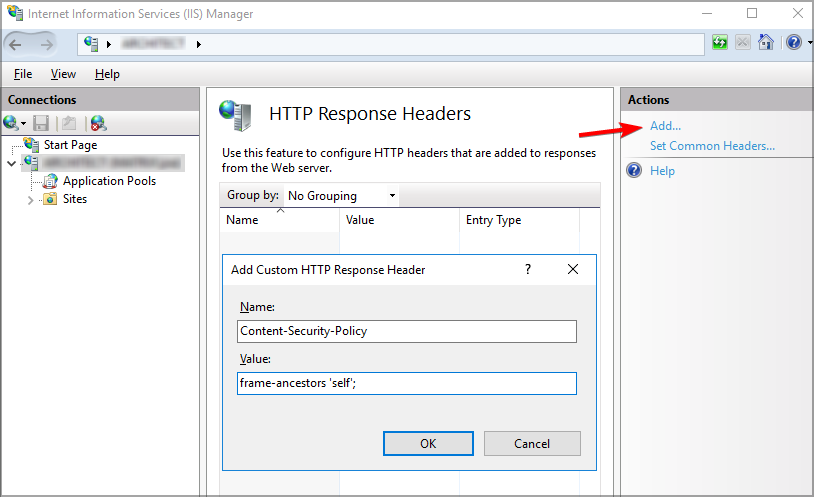Click the Forward navigation arrow

click(47, 45)
